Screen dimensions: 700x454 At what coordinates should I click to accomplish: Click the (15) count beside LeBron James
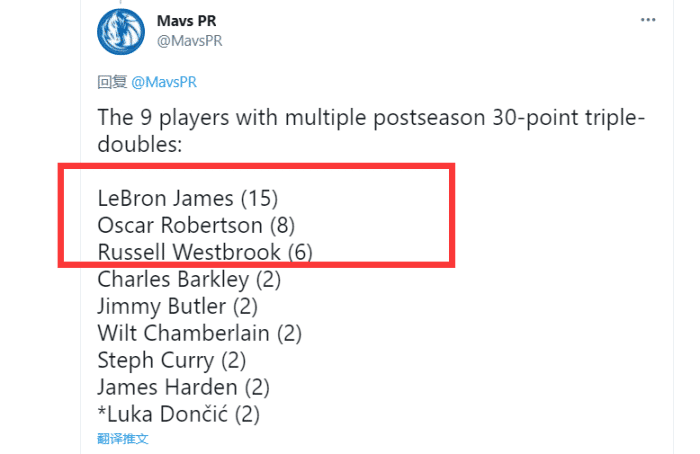tap(259, 198)
